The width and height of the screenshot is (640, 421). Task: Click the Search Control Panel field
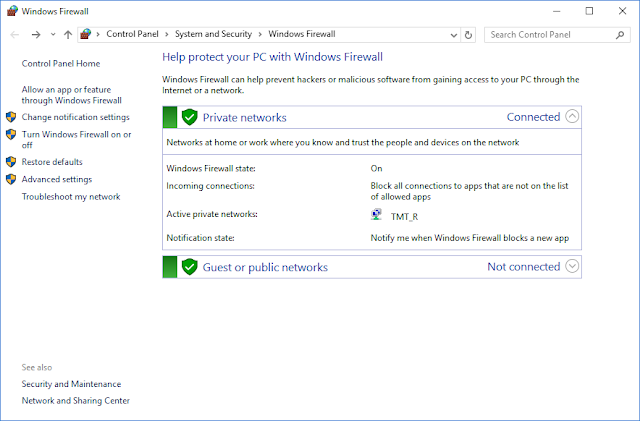[x=550, y=34]
